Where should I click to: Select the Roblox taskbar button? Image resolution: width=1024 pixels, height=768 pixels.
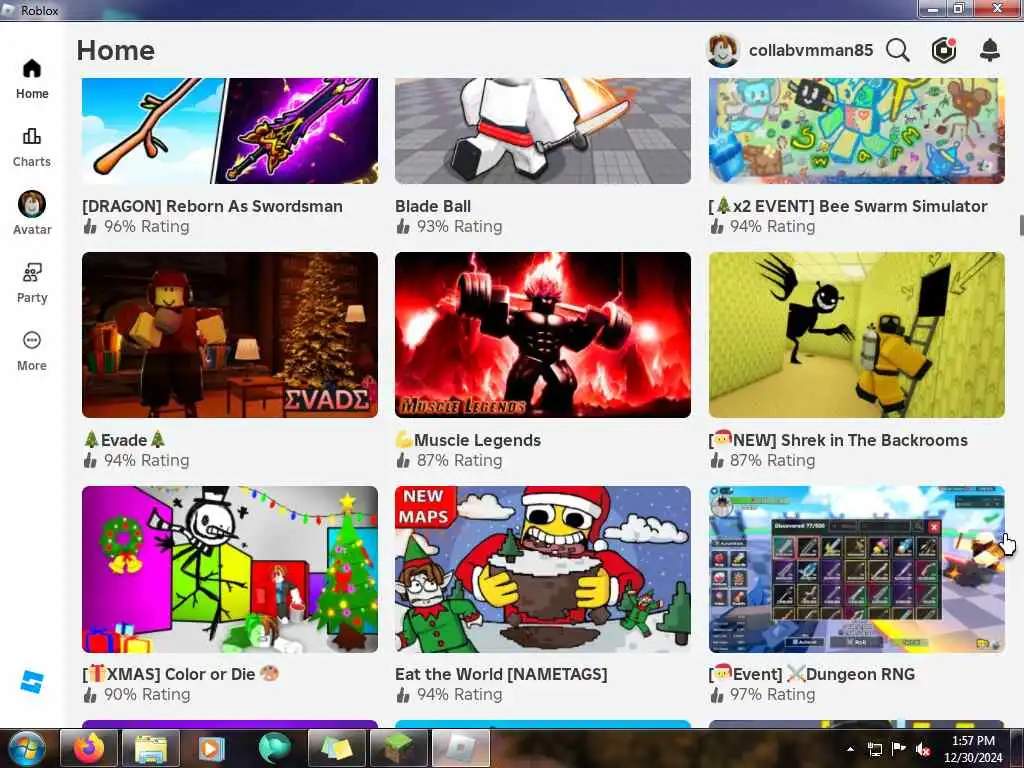pyautogui.click(x=460, y=748)
